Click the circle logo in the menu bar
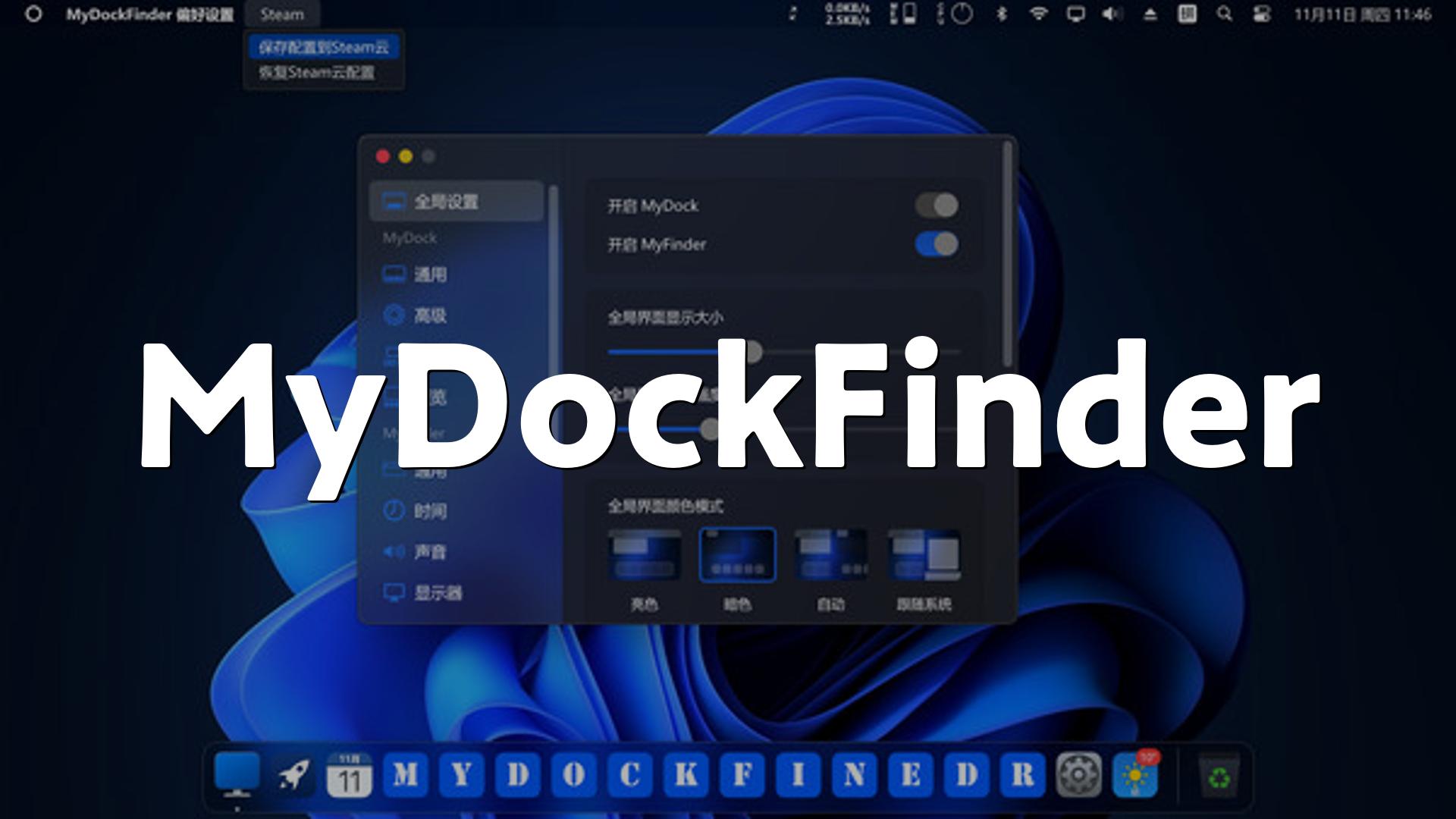This screenshot has width=1456, height=819. [x=33, y=14]
